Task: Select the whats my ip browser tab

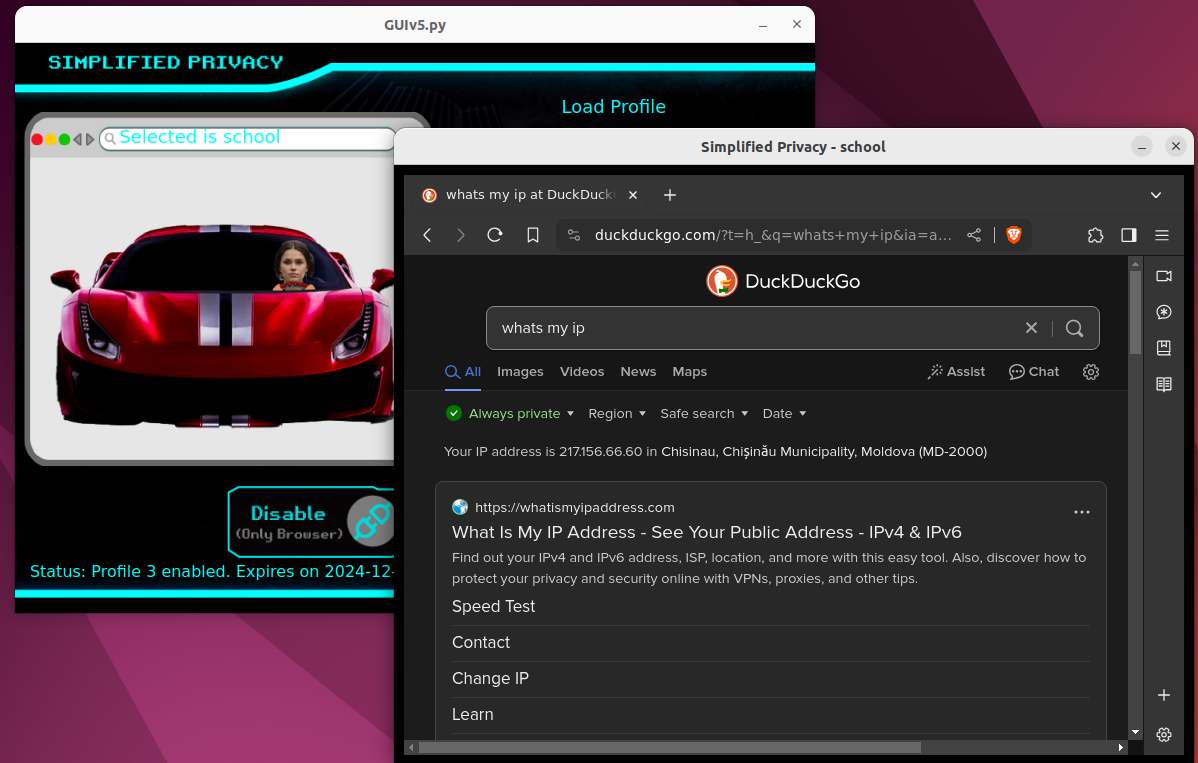Action: pyautogui.click(x=530, y=195)
